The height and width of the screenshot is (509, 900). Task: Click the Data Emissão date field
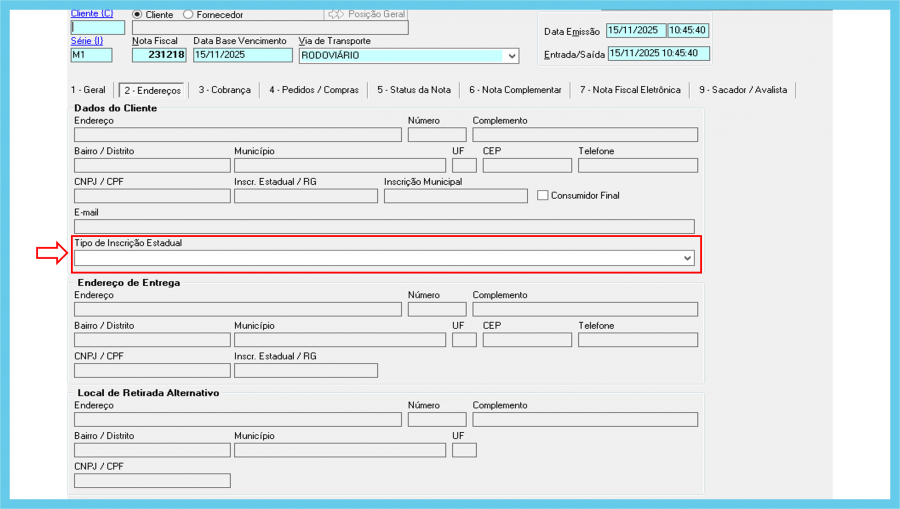click(x=635, y=30)
